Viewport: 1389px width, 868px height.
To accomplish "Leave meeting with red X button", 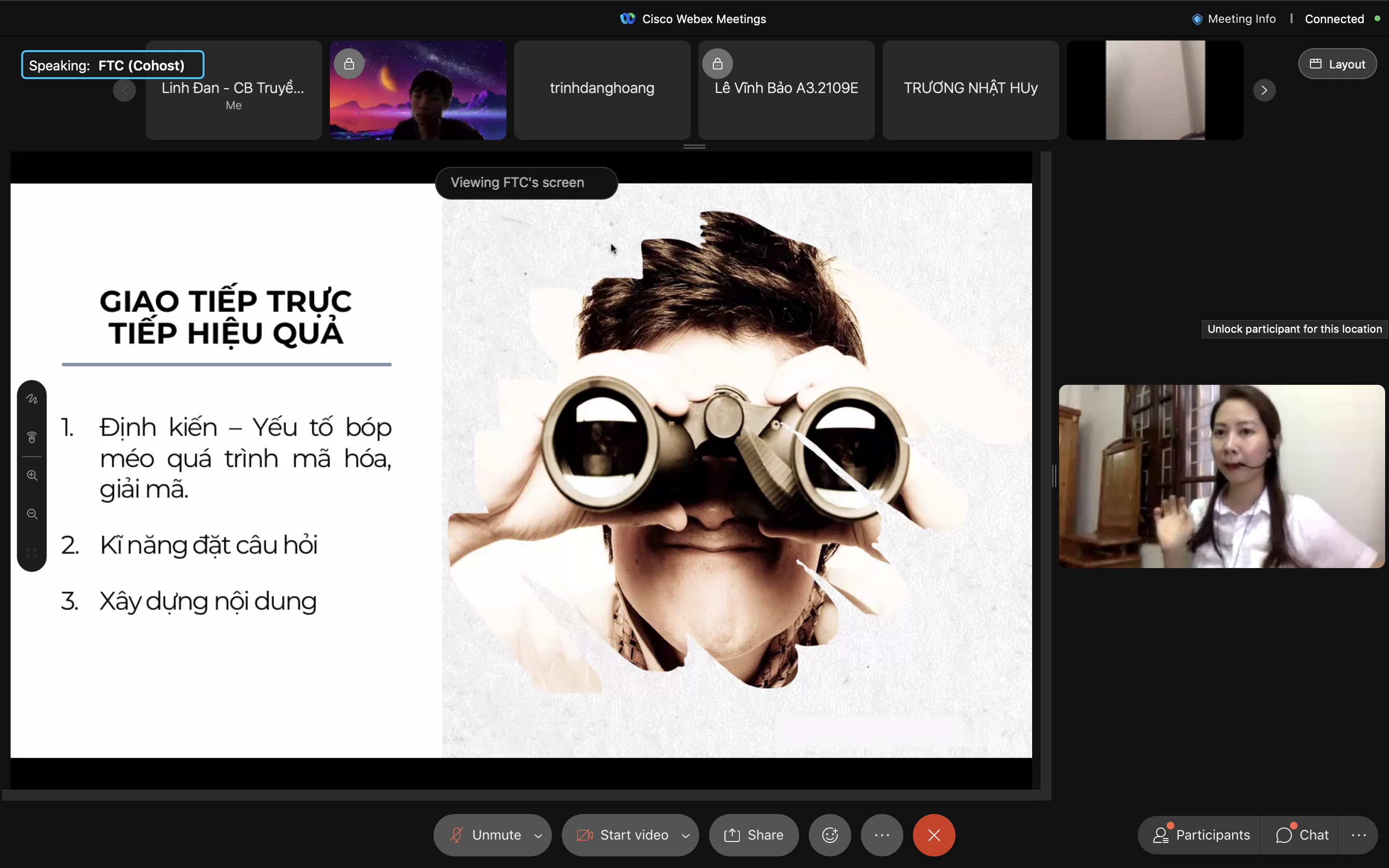I will point(934,835).
